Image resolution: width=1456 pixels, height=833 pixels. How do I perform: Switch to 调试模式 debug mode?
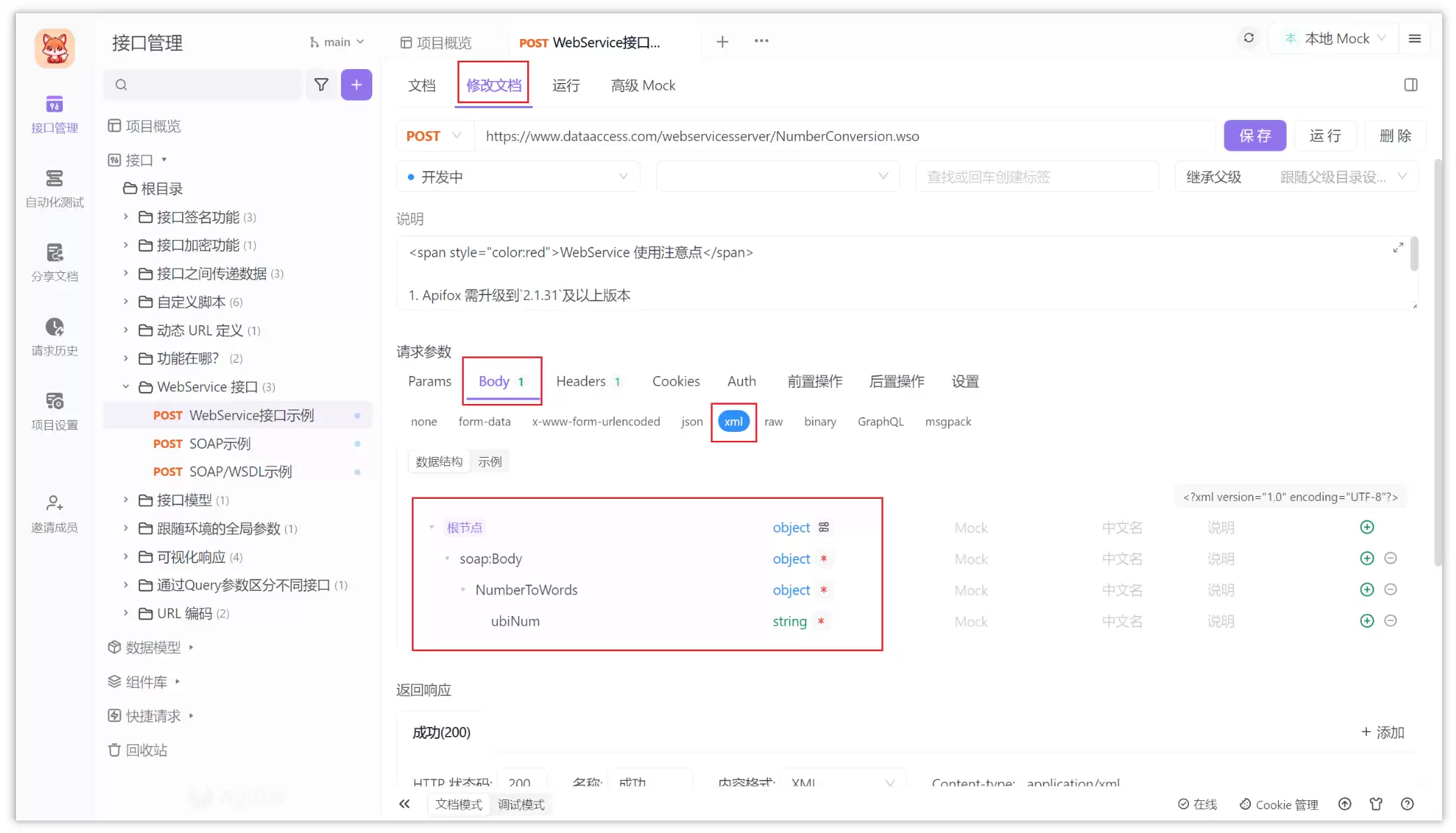521,804
